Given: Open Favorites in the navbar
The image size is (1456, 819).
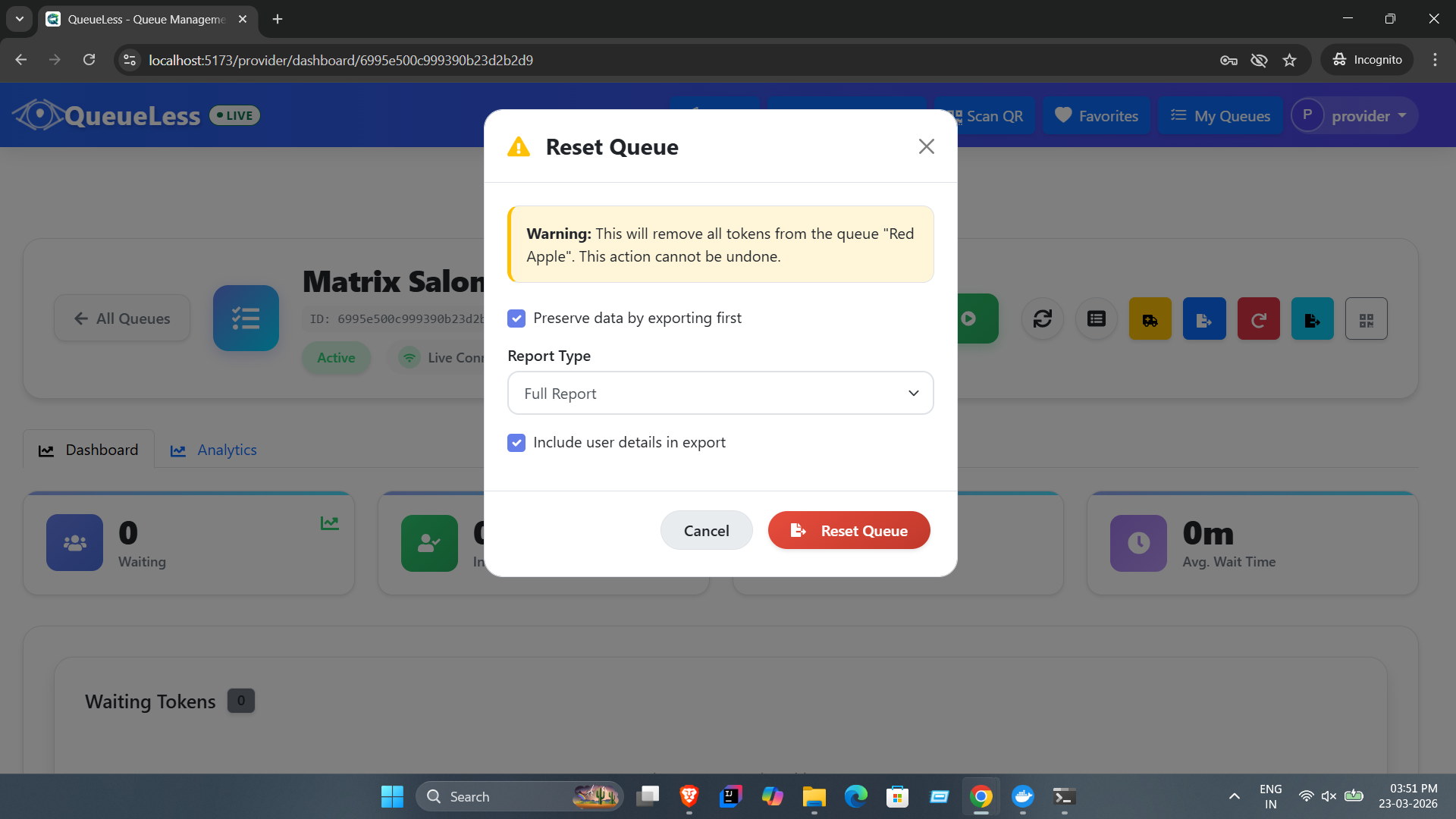Looking at the screenshot, I should pos(1097,116).
